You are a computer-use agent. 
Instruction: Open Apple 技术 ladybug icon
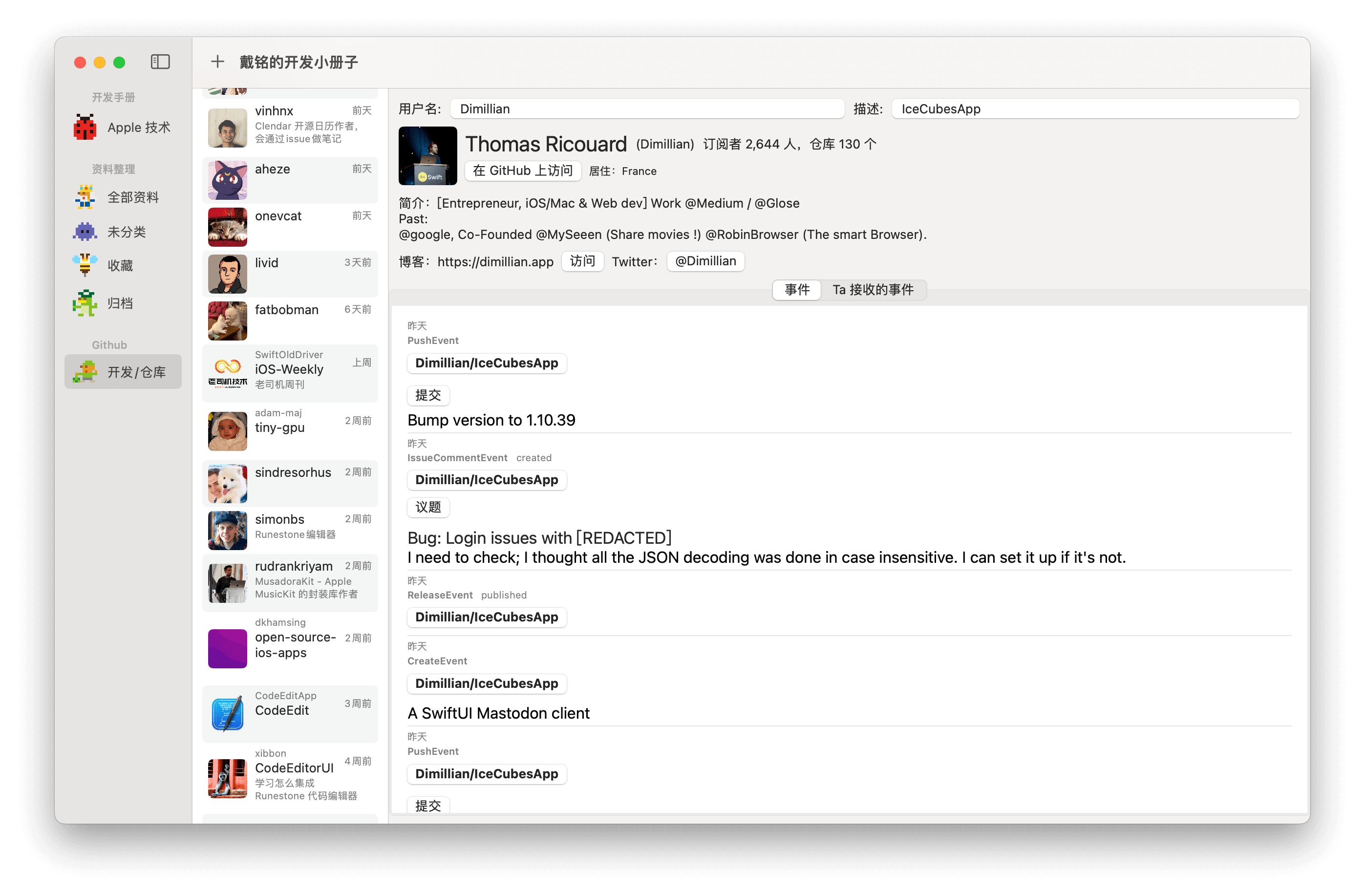85,128
